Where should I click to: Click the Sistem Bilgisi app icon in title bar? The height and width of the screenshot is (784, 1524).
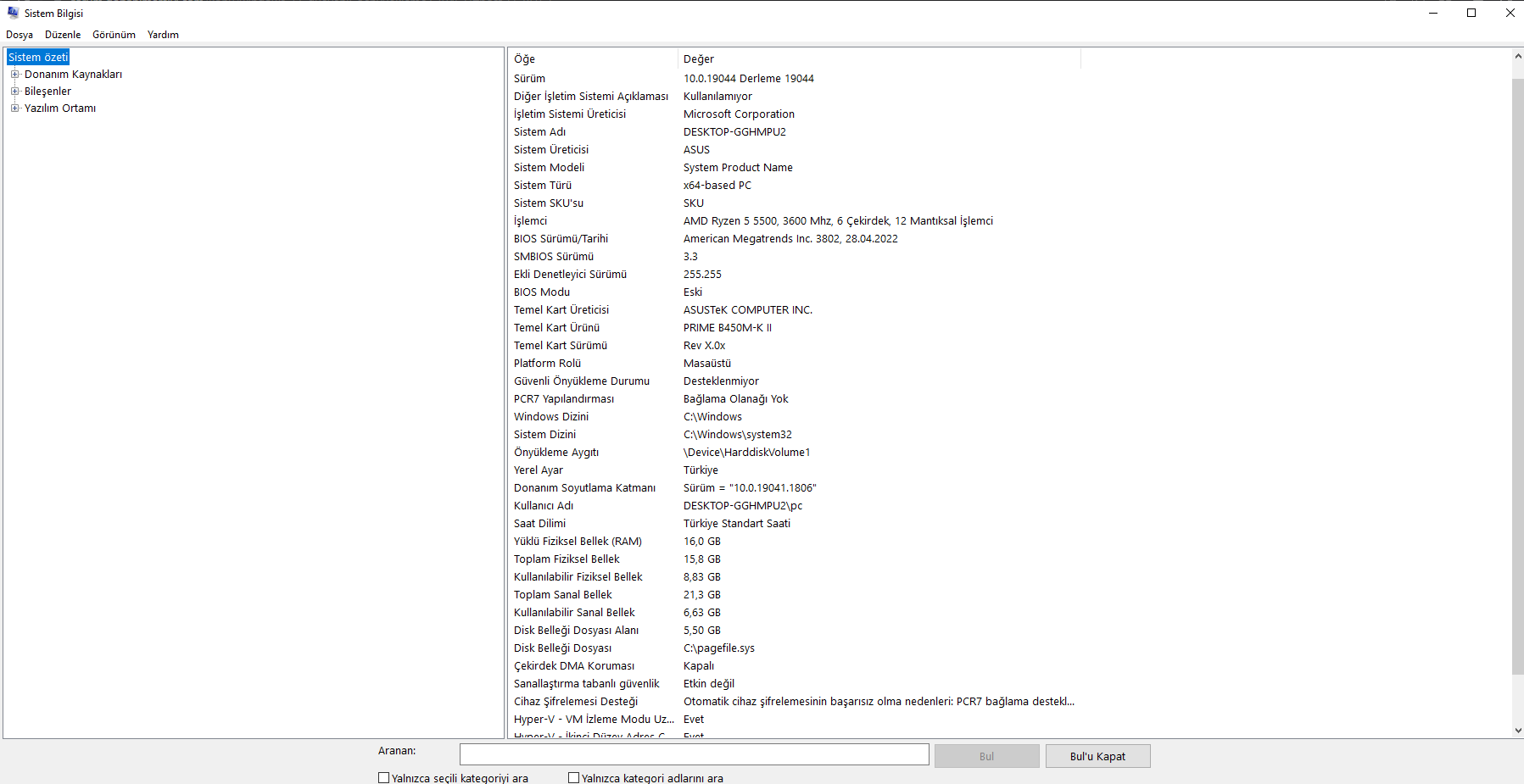point(13,13)
